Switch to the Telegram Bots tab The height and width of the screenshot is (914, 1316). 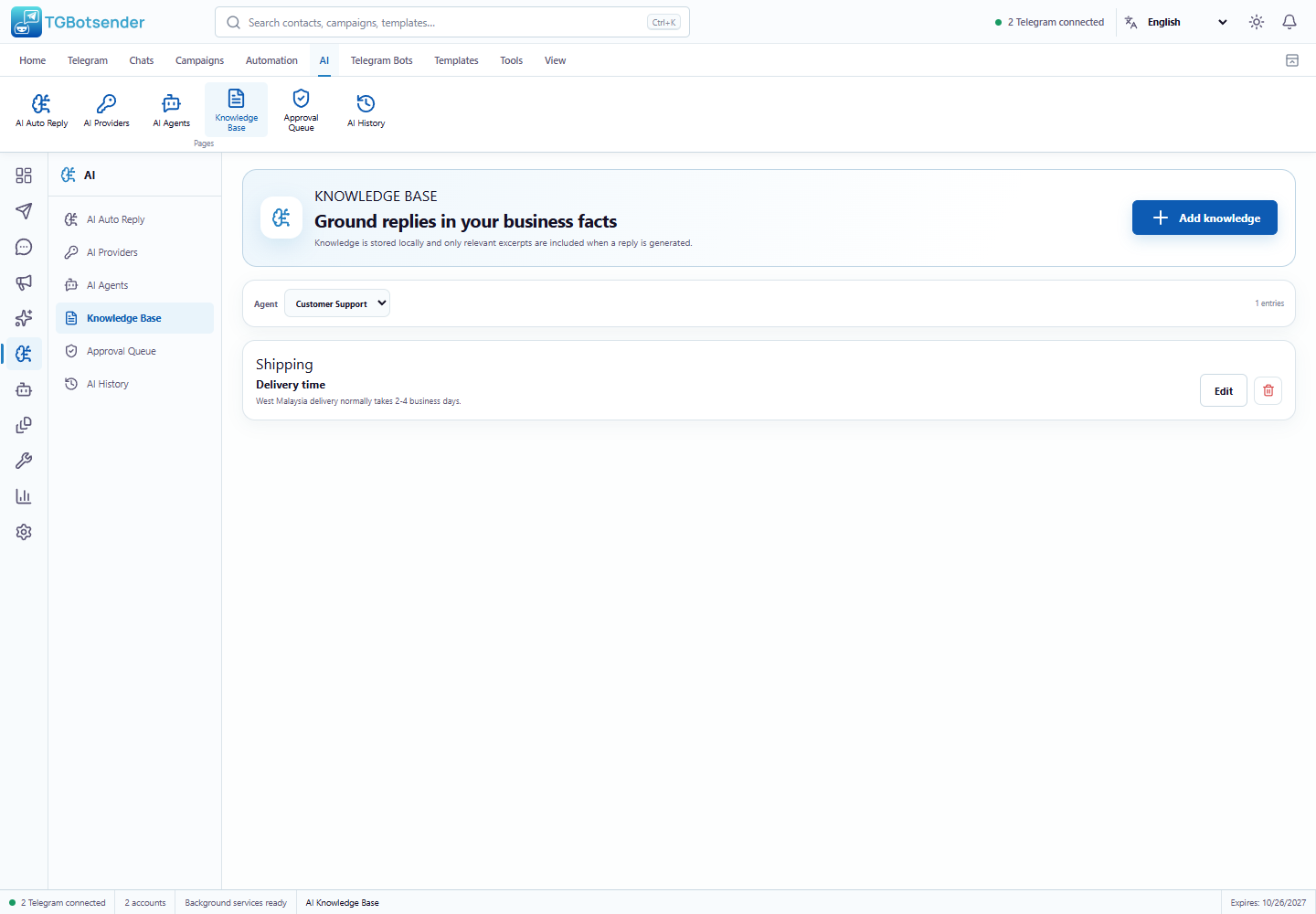(381, 60)
